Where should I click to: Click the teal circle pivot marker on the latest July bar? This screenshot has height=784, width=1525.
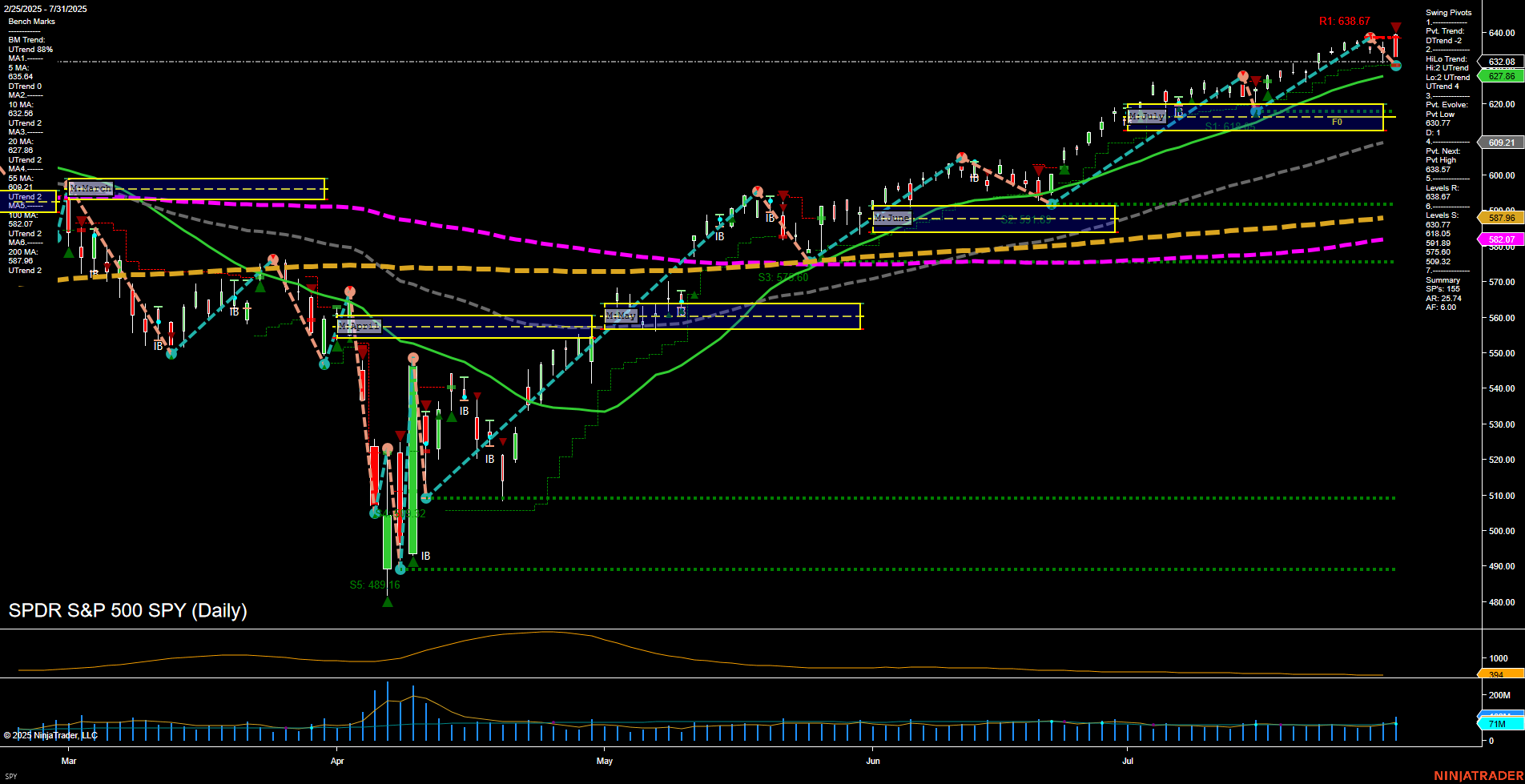pos(1395,66)
